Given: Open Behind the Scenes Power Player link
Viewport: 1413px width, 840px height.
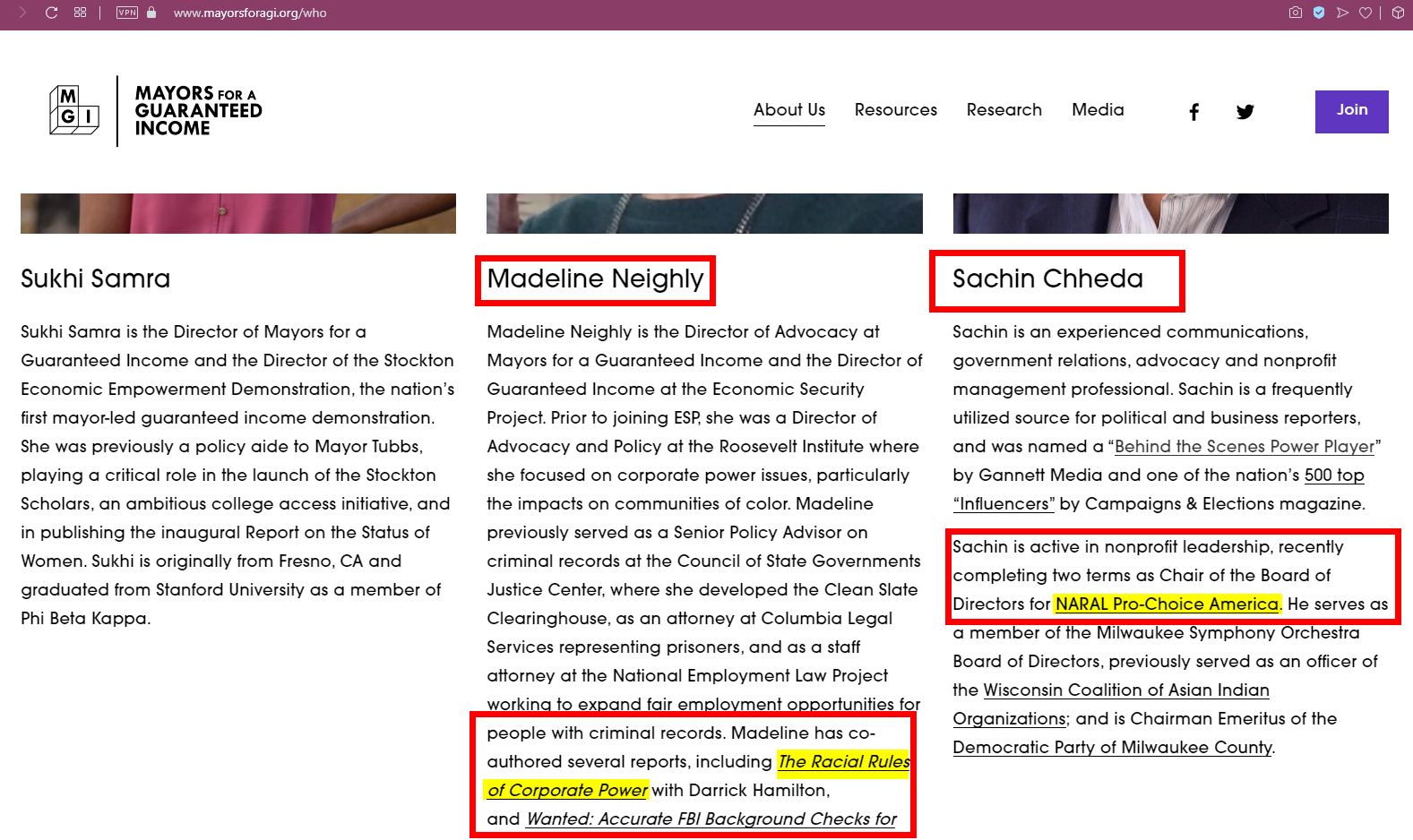Looking at the screenshot, I should pos(1245,446).
